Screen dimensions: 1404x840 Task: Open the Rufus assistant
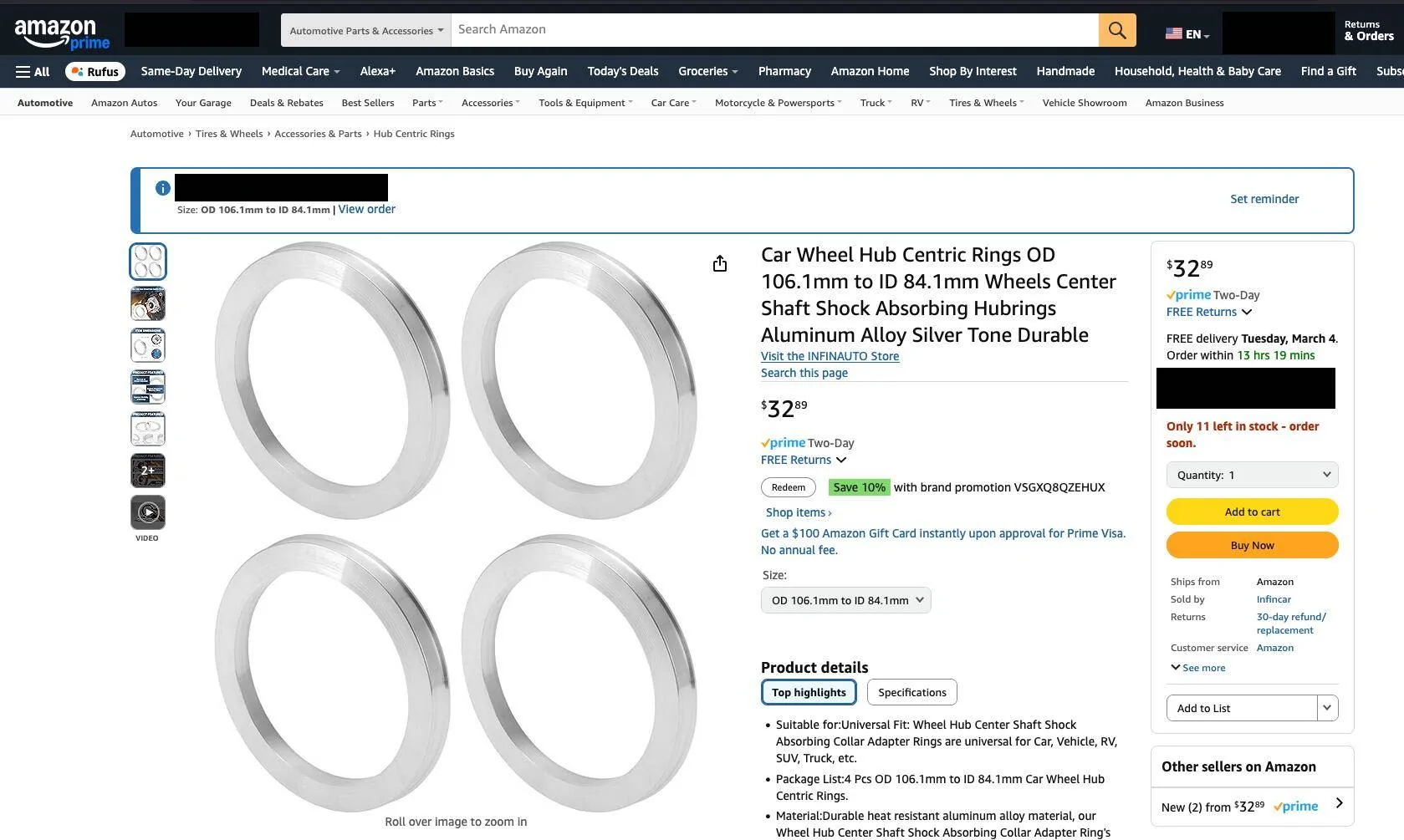[x=95, y=72]
